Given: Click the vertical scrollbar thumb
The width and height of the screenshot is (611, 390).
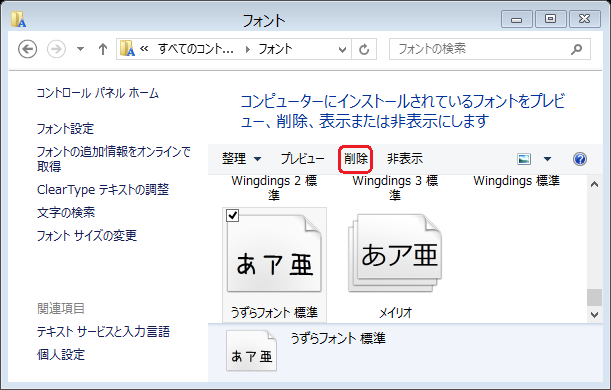Looking at the screenshot, I should tap(594, 298).
